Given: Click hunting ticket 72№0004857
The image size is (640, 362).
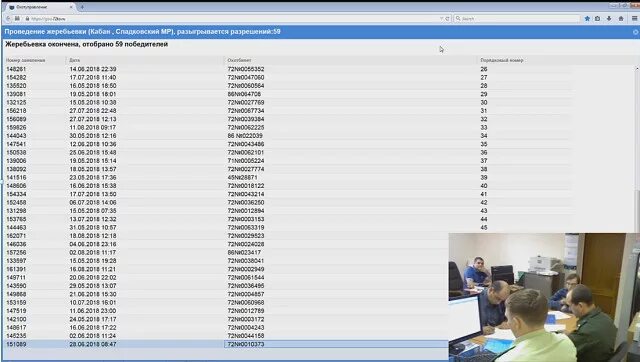Looking at the screenshot, I should [x=246, y=294].
